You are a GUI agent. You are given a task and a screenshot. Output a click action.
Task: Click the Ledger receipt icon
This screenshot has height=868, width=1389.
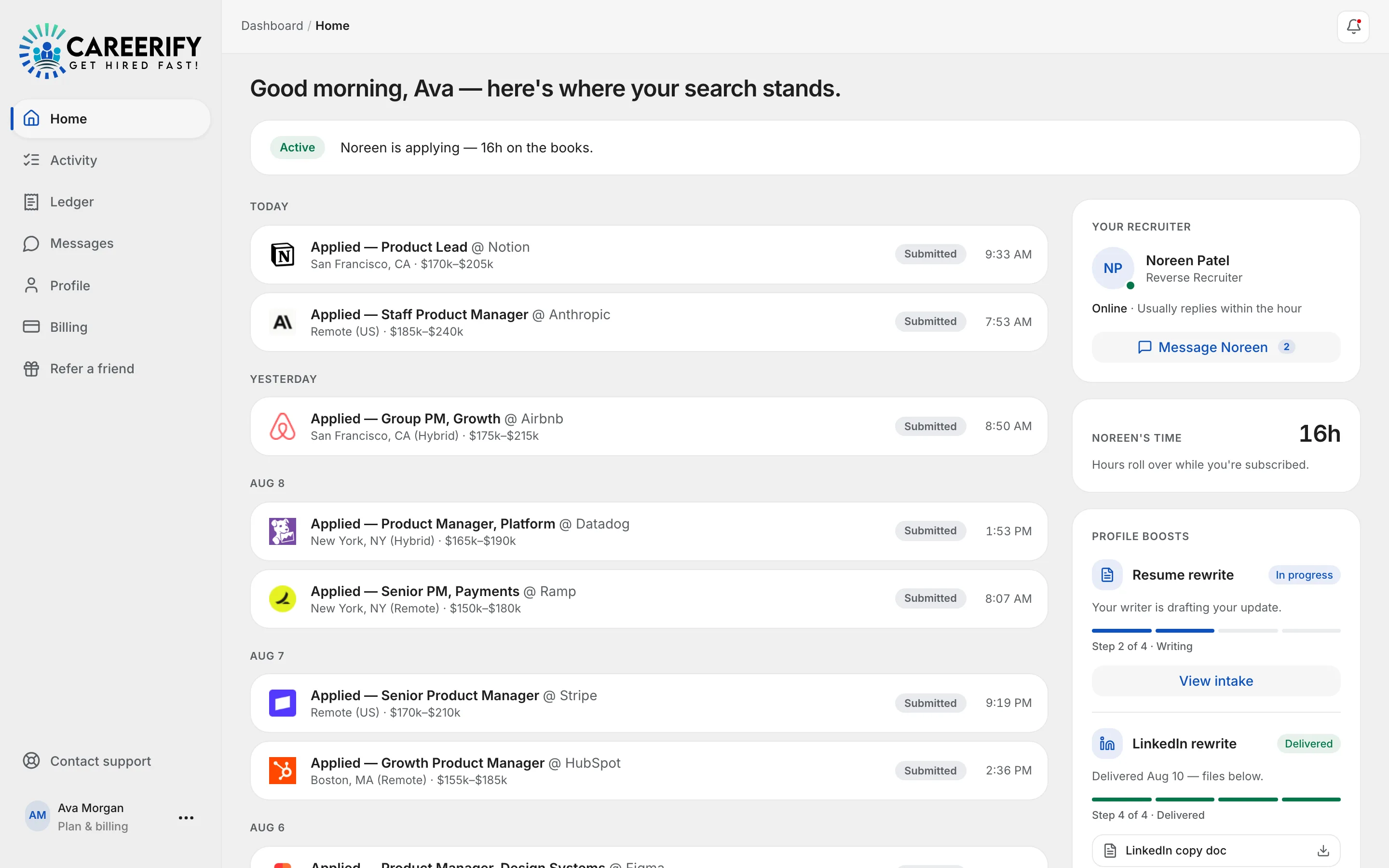pyautogui.click(x=31, y=202)
